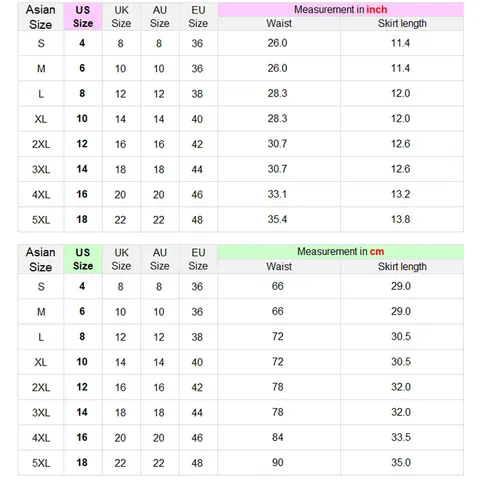Click the UK Size header in top table
This screenshot has width=480, height=480.
coord(121,17)
